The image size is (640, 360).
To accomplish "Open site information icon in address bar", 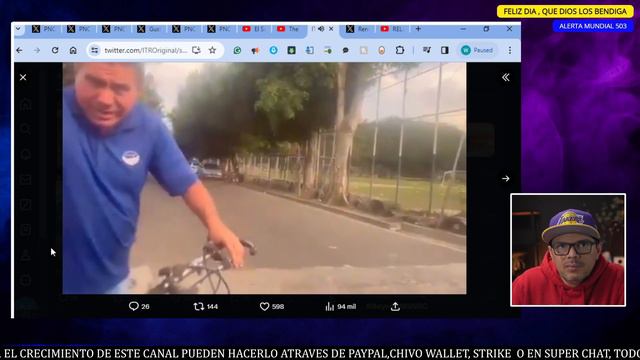I will click(94, 50).
